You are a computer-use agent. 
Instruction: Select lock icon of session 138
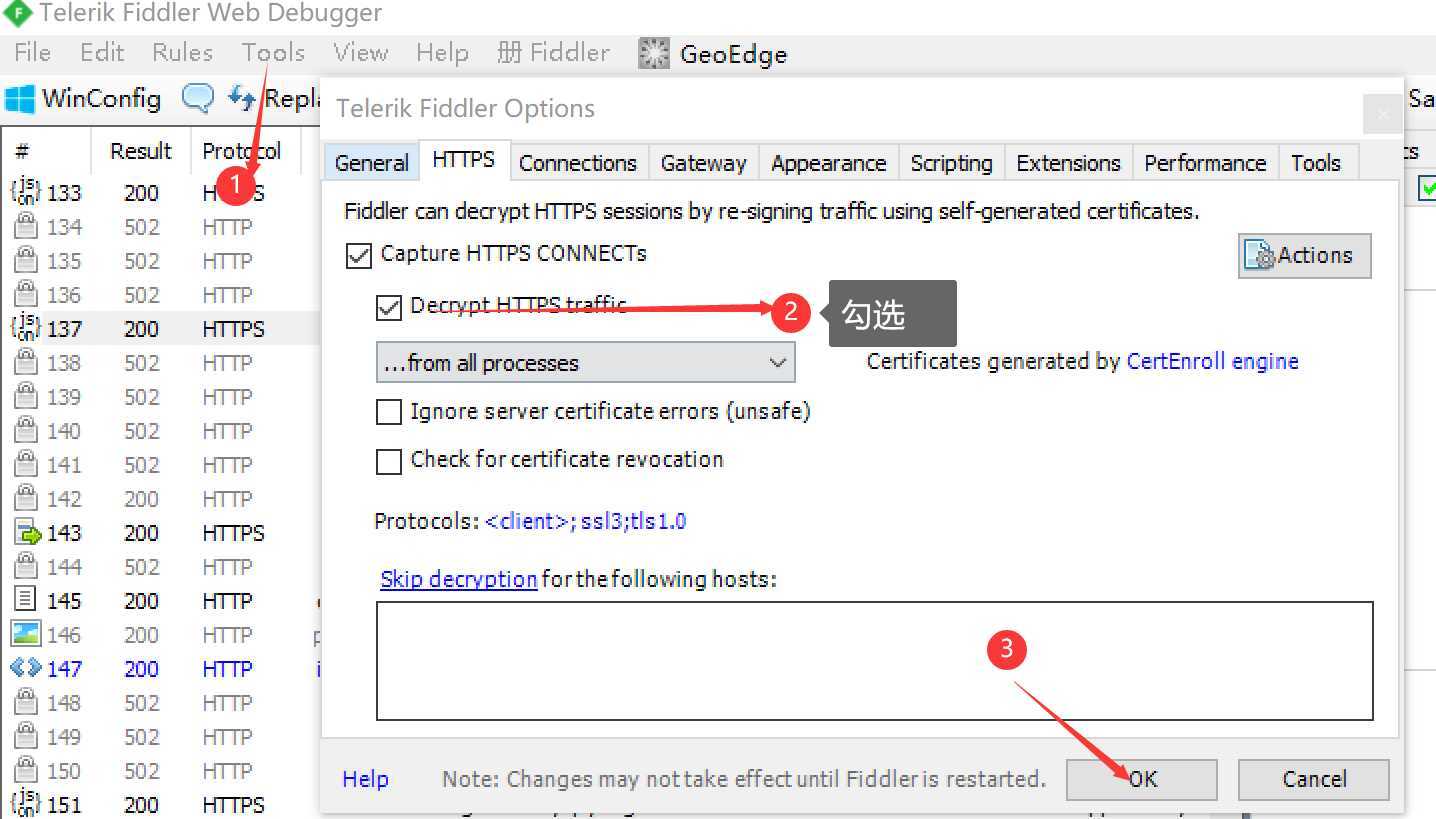coord(26,362)
